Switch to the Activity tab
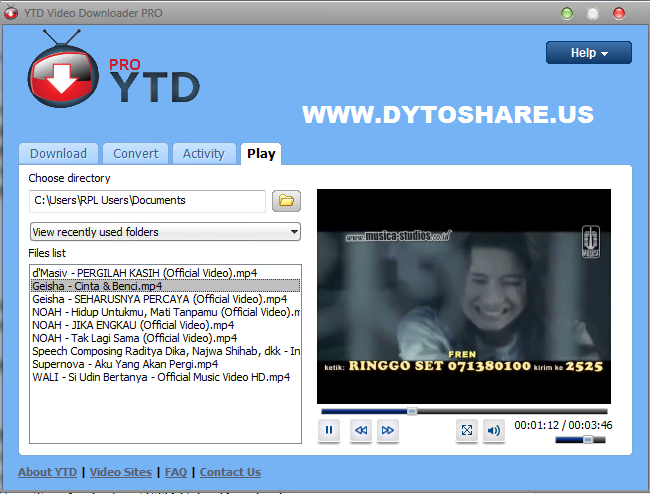The image size is (650, 494). tap(204, 154)
